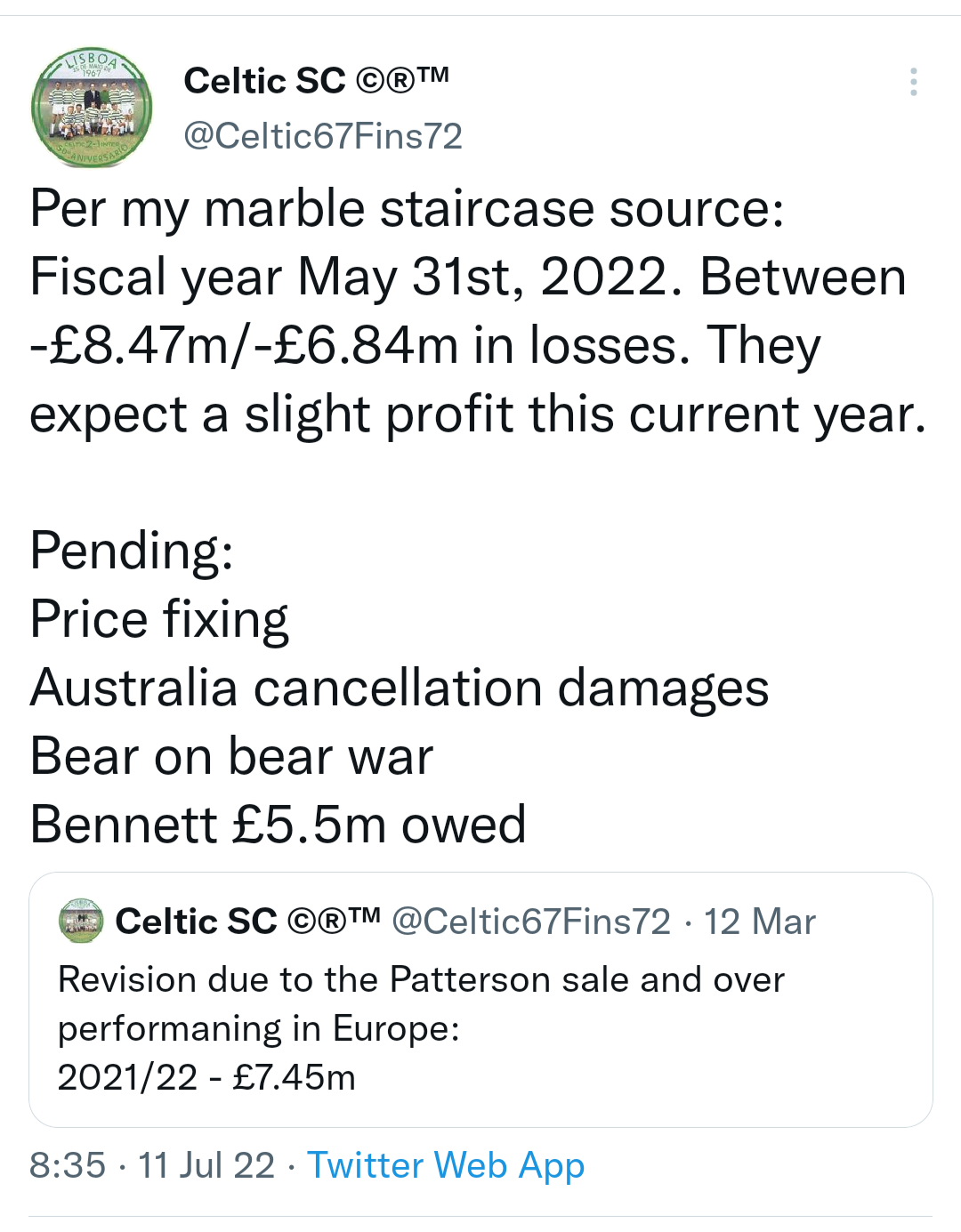The height and width of the screenshot is (1232, 961).
Task: Click the 'Bennett £5.5m owed' line
Action: coord(278,825)
